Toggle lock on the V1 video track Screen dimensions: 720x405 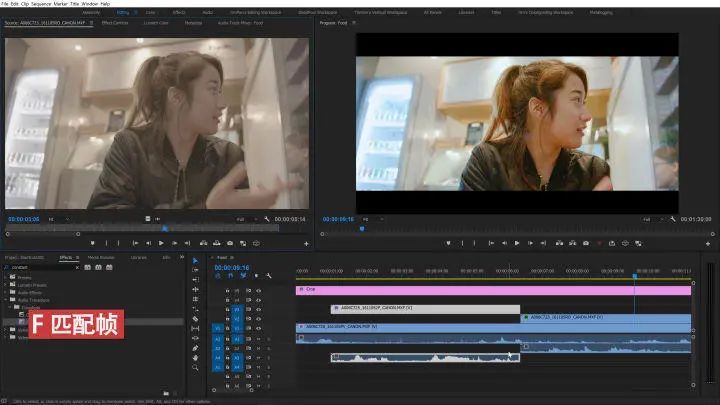[228, 327]
